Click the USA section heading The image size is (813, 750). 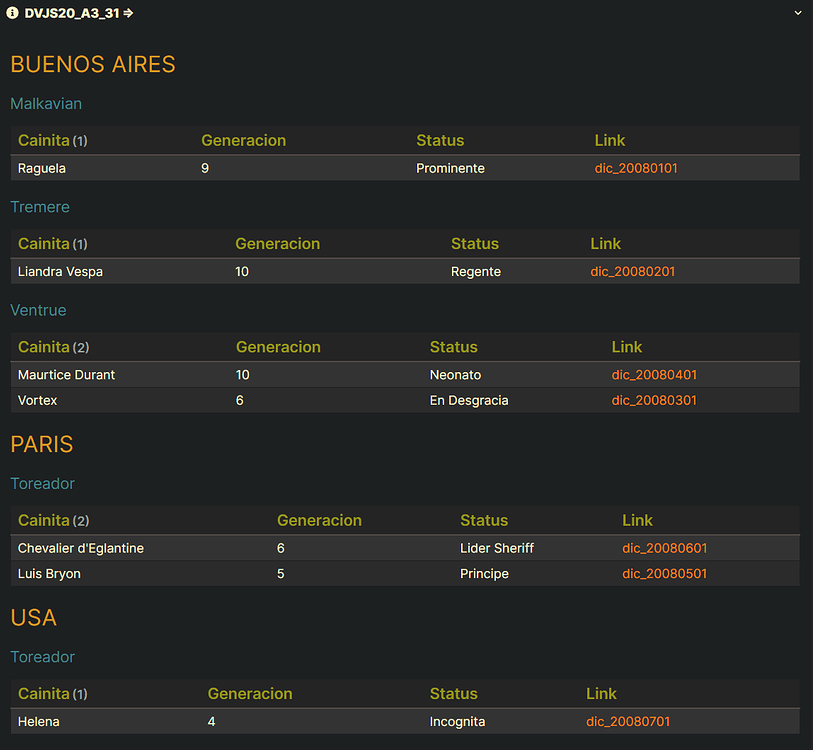click(33, 618)
